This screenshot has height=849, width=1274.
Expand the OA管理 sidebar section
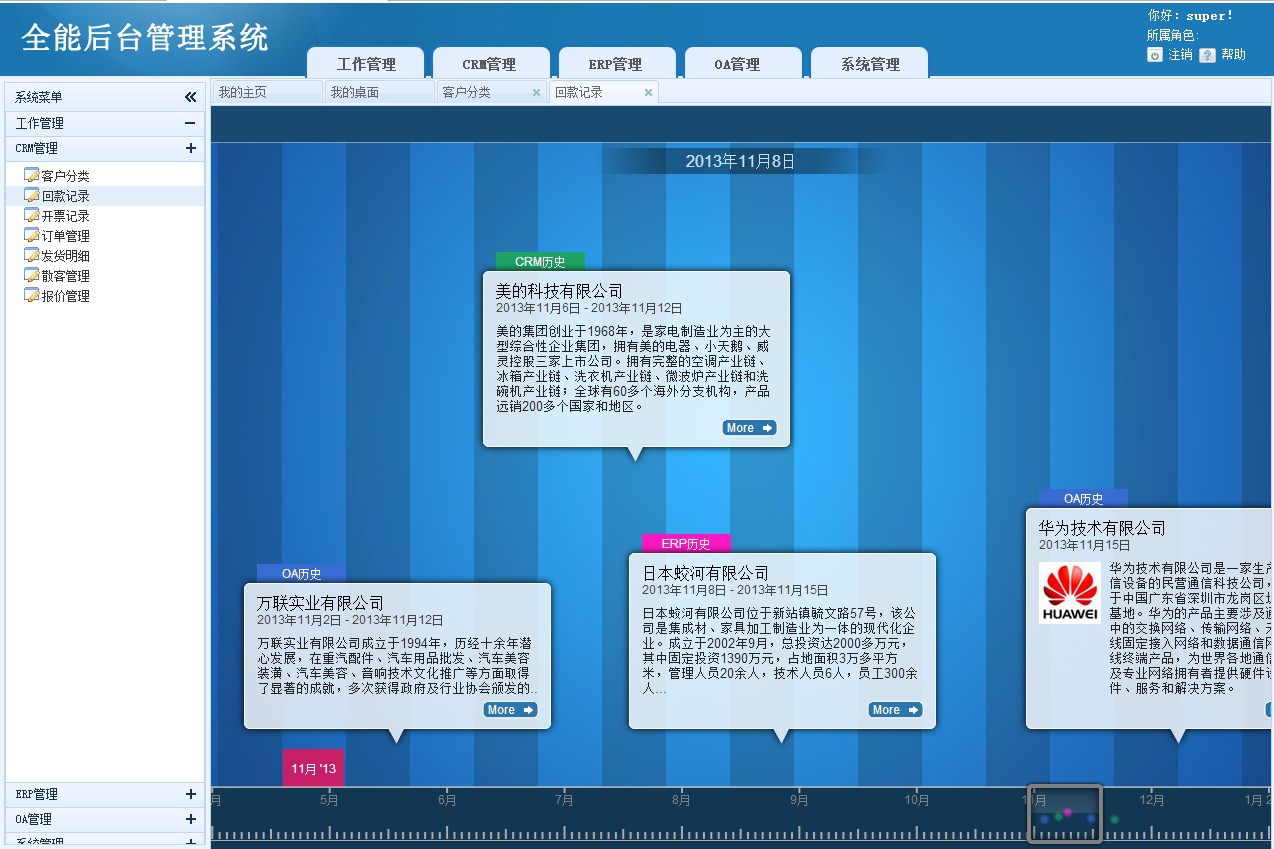pyautogui.click(x=190, y=819)
